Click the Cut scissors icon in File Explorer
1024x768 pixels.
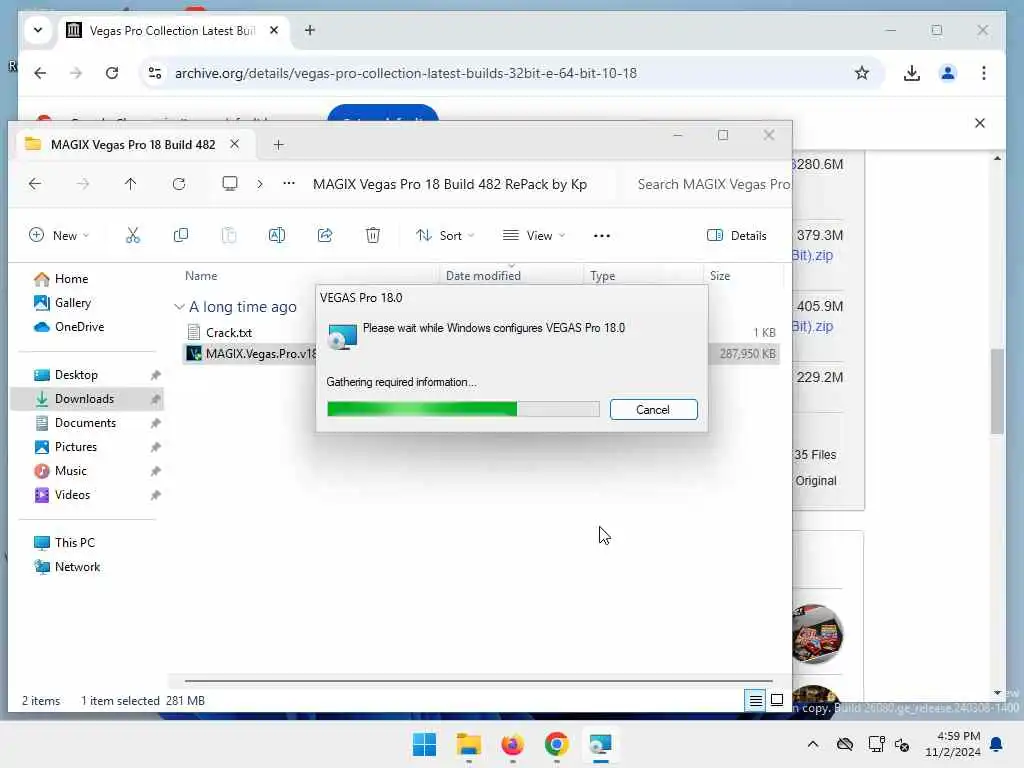click(x=133, y=235)
